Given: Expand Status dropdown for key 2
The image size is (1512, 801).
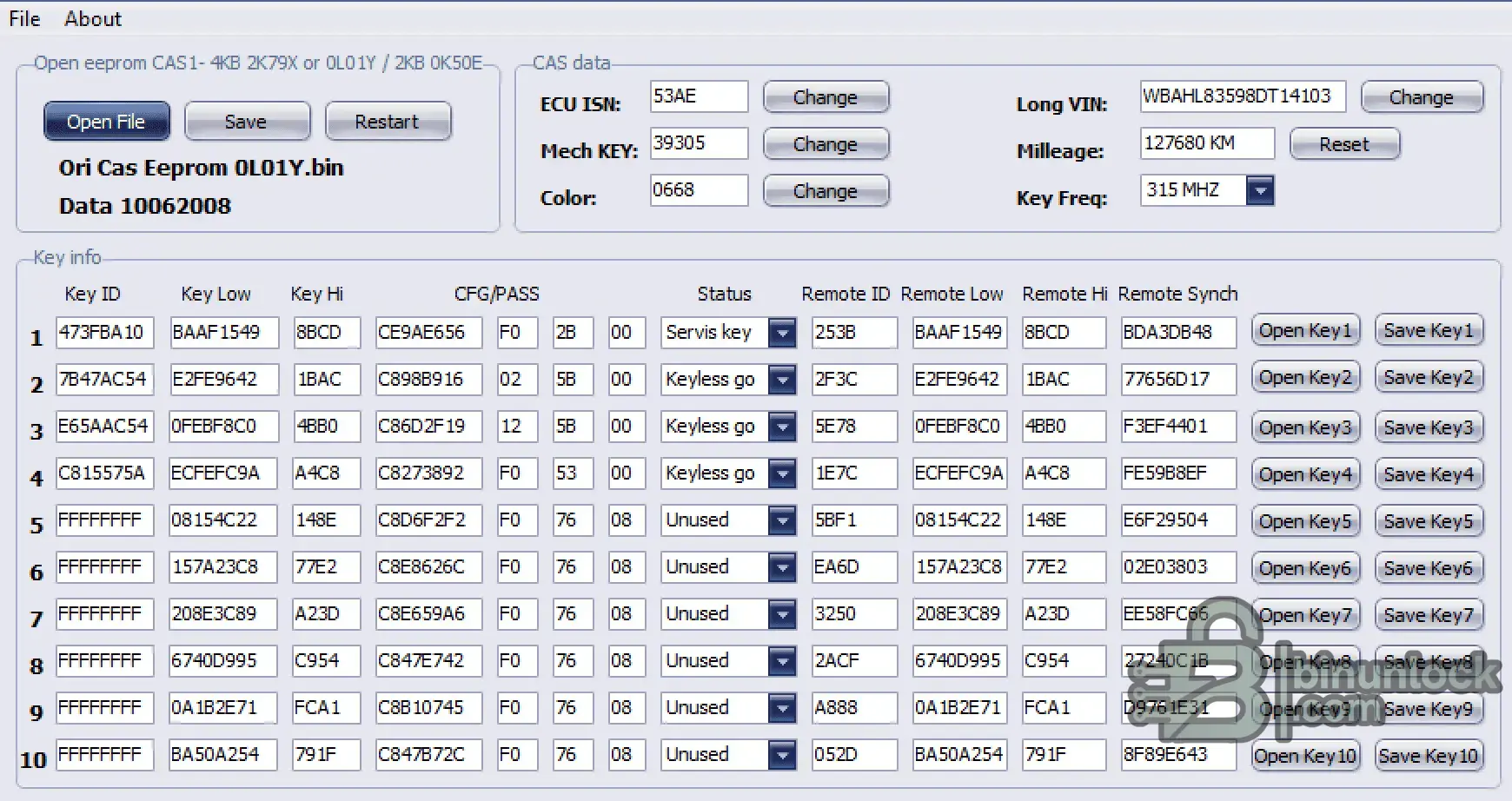Looking at the screenshot, I should pyautogui.click(x=783, y=380).
